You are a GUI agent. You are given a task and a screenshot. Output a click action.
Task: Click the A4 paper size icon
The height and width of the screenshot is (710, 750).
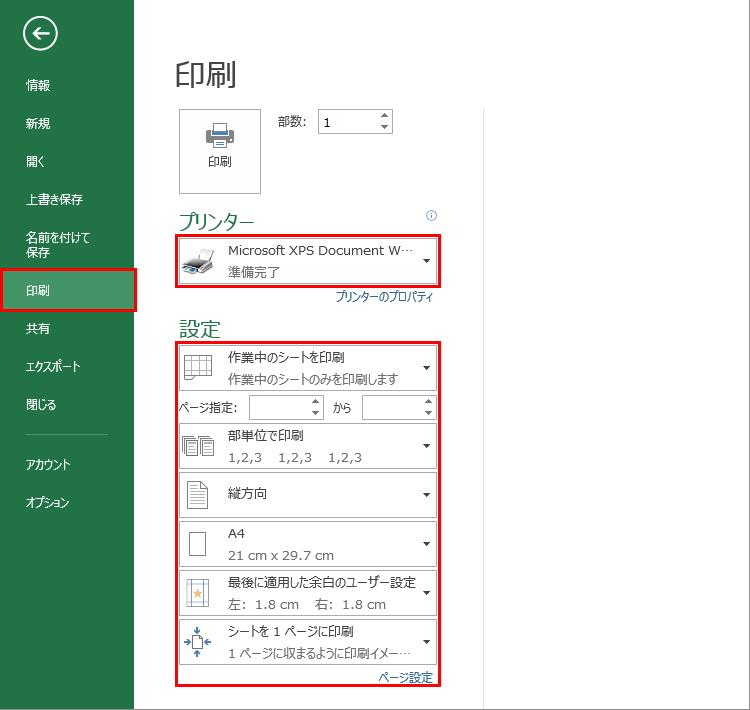click(197, 544)
